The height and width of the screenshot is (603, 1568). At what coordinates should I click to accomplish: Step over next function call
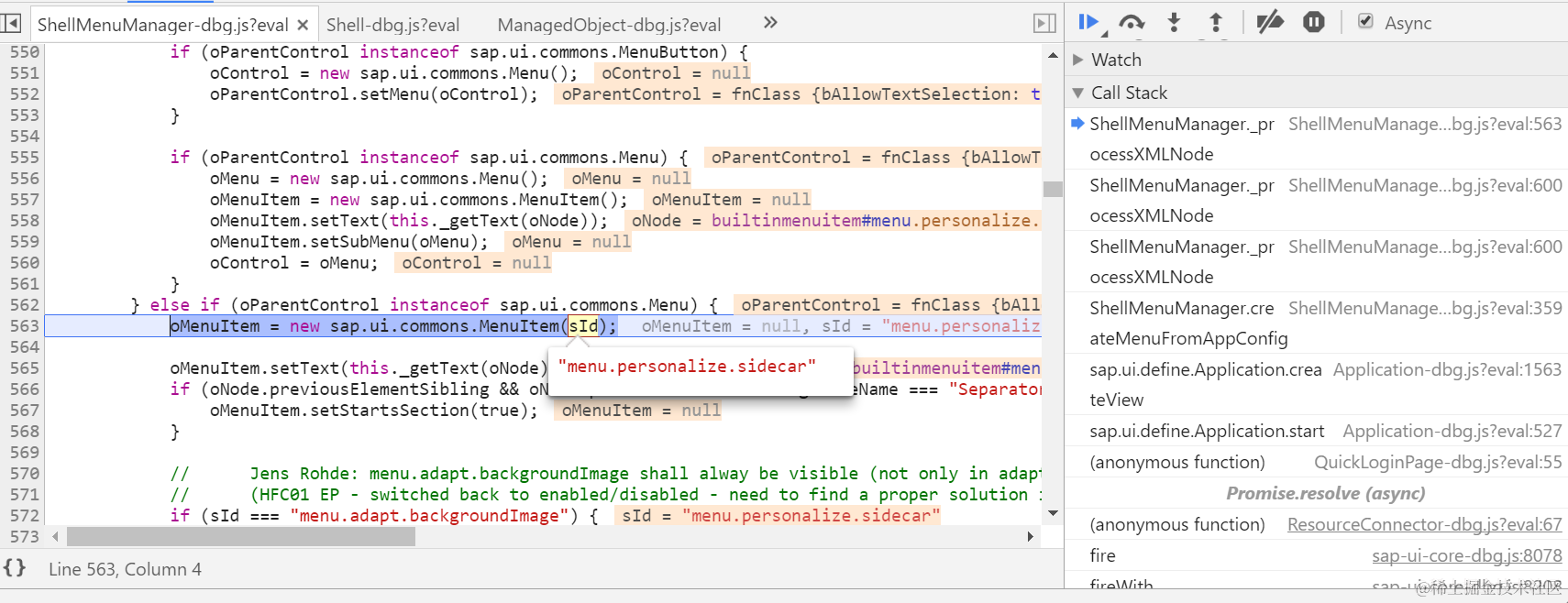click(1132, 22)
